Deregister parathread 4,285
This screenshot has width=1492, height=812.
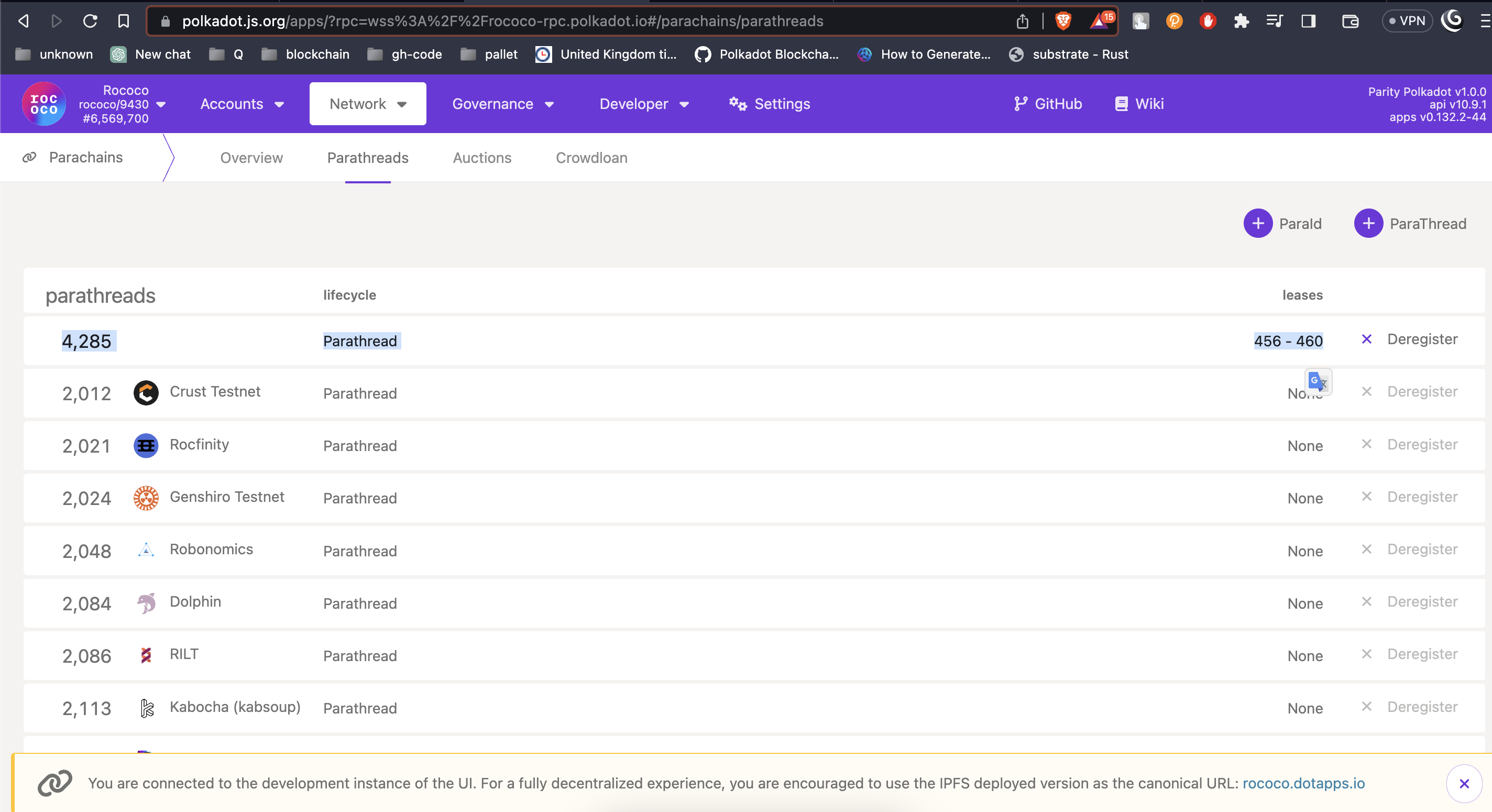pos(1410,339)
